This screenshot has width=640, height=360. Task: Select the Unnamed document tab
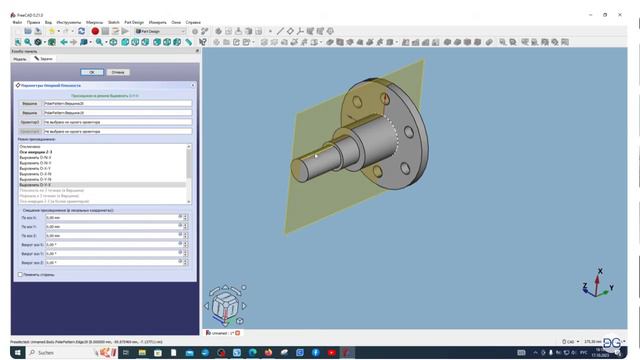(x=222, y=333)
